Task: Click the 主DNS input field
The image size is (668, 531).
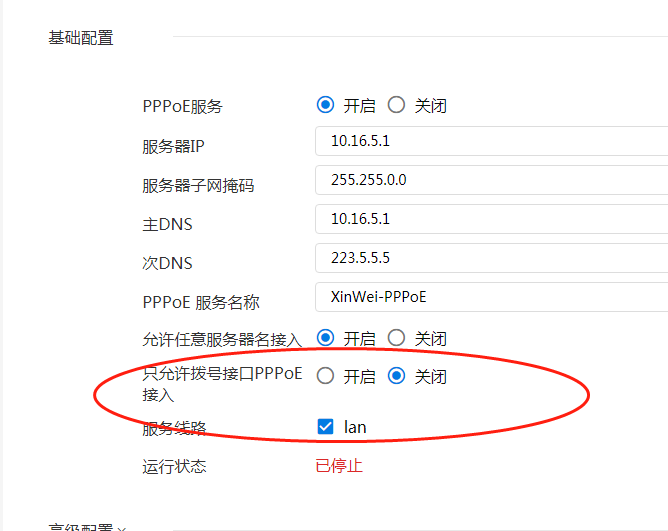Action: point(490,219)
